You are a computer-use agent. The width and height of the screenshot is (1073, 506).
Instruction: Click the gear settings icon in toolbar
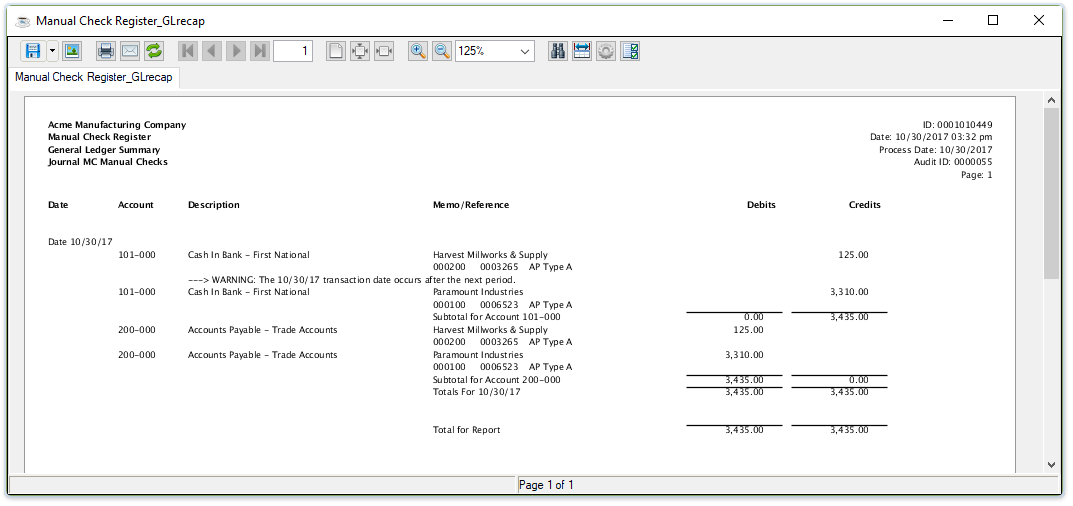pyautogui.click(x=606, y=51)
